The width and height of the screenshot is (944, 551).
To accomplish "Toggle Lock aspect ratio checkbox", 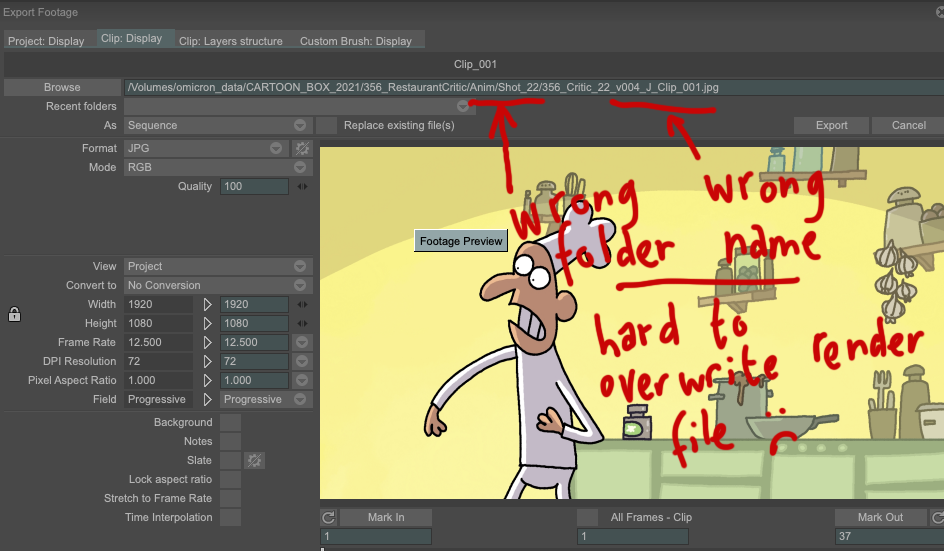I will (231, 480).
